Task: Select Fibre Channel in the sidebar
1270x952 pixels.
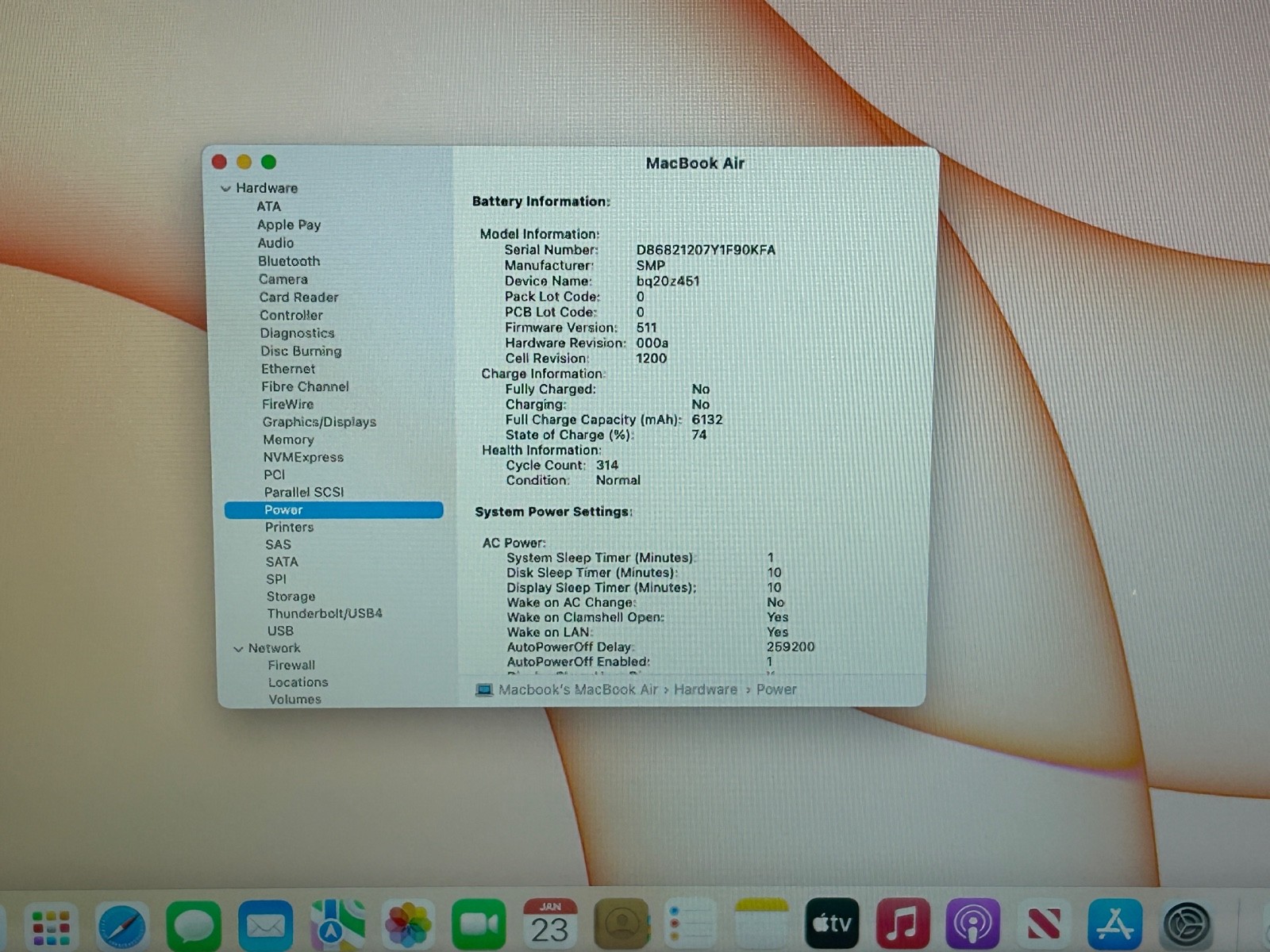Action: pyautogui.click(x=305, y=386)
